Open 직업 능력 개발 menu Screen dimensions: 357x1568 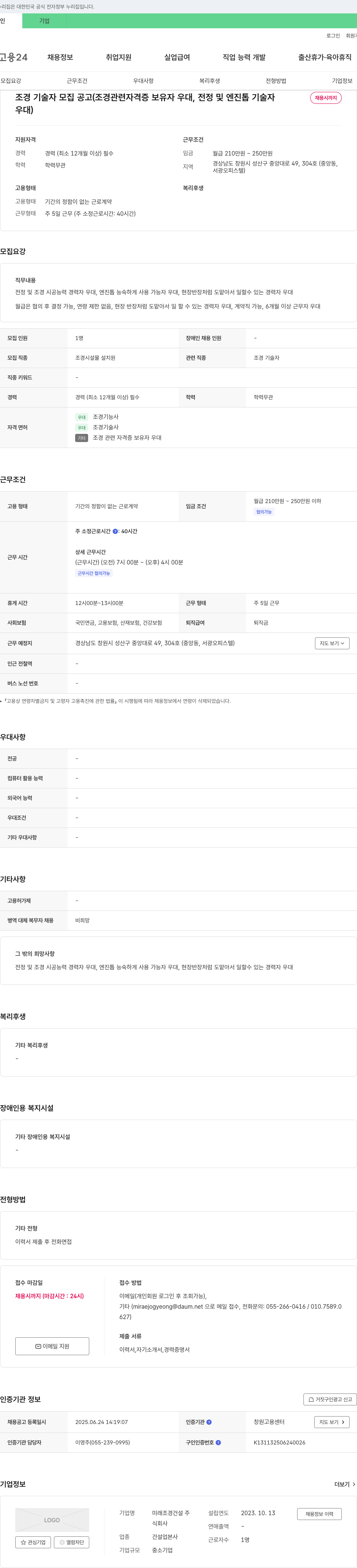[x=244, y=57]
